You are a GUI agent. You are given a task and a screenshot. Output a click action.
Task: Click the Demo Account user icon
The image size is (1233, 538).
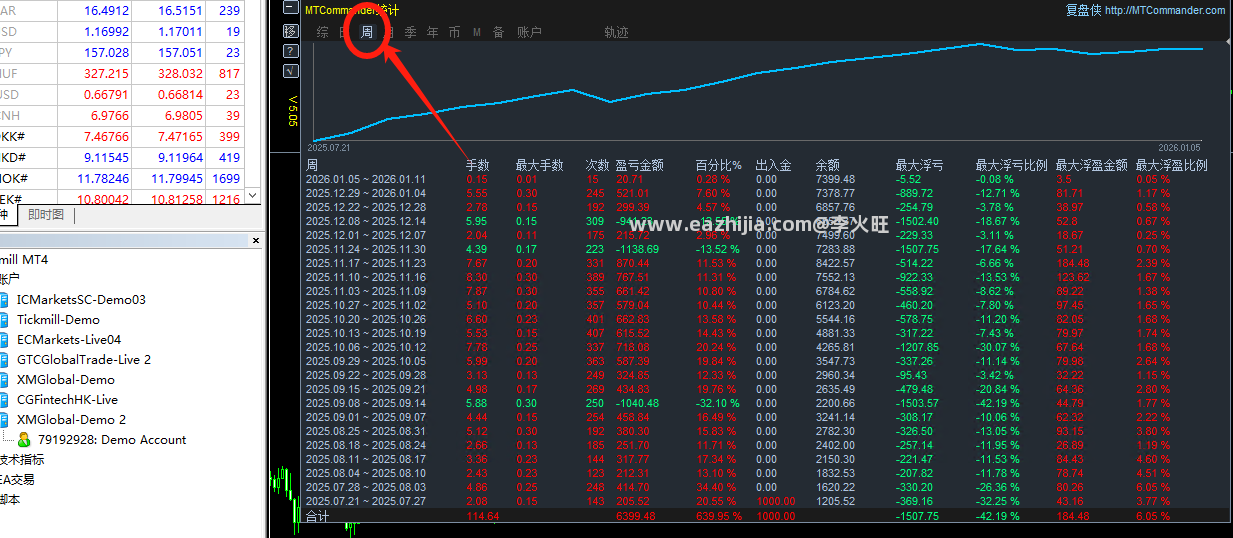tap(24, 439)
